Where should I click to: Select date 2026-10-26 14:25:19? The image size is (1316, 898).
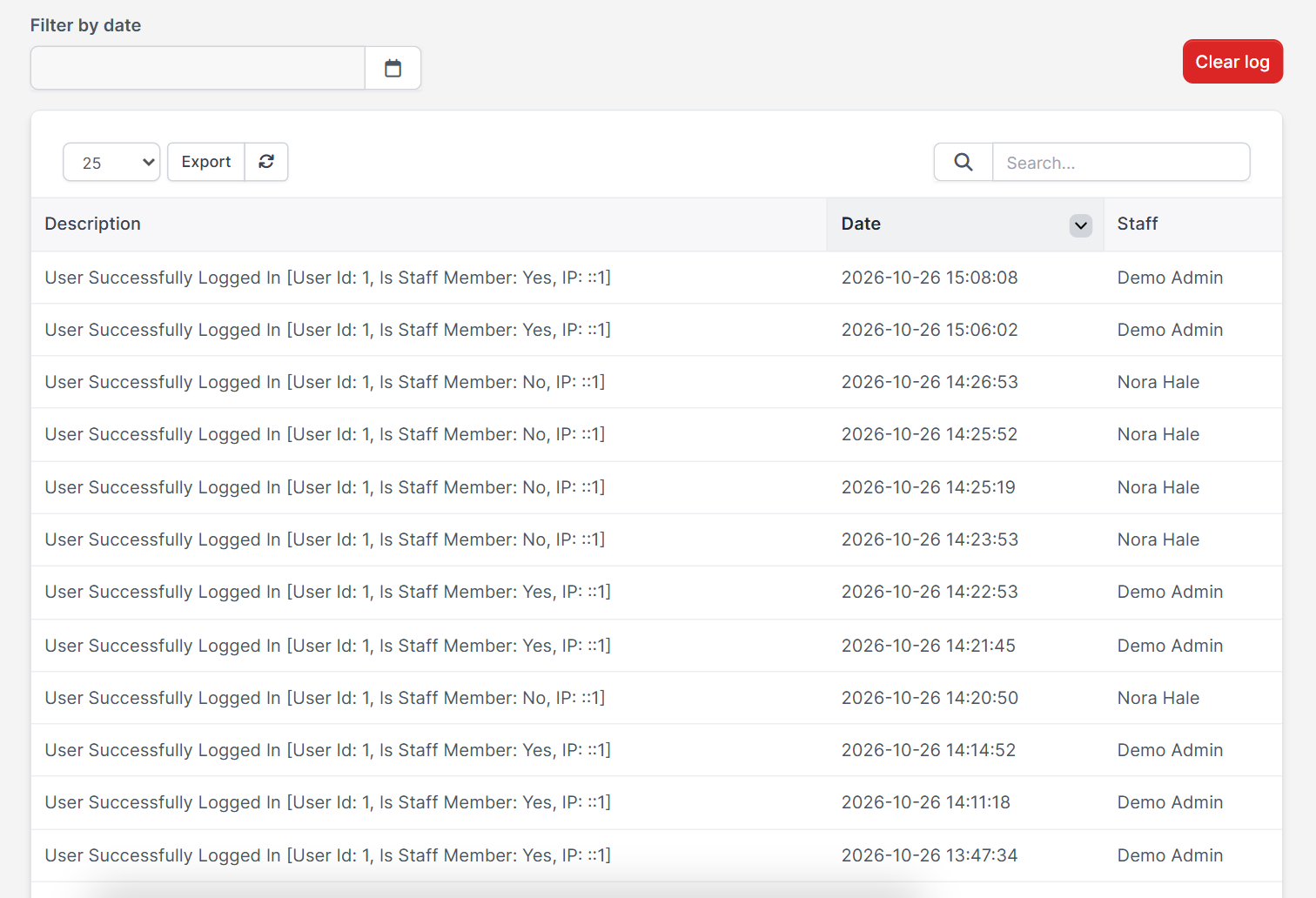929,487
